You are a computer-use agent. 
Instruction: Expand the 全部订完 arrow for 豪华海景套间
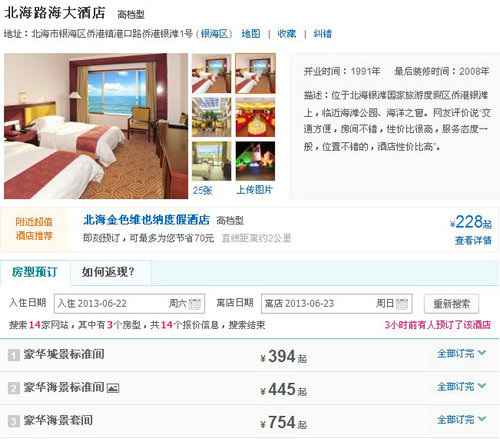point(482,419)
